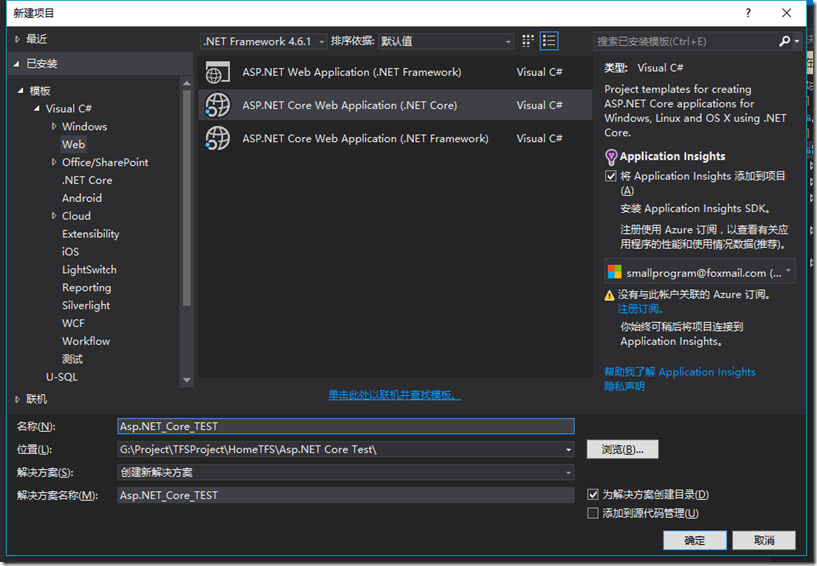
Task: Select the iOS template category
Action: coord(70,252)
